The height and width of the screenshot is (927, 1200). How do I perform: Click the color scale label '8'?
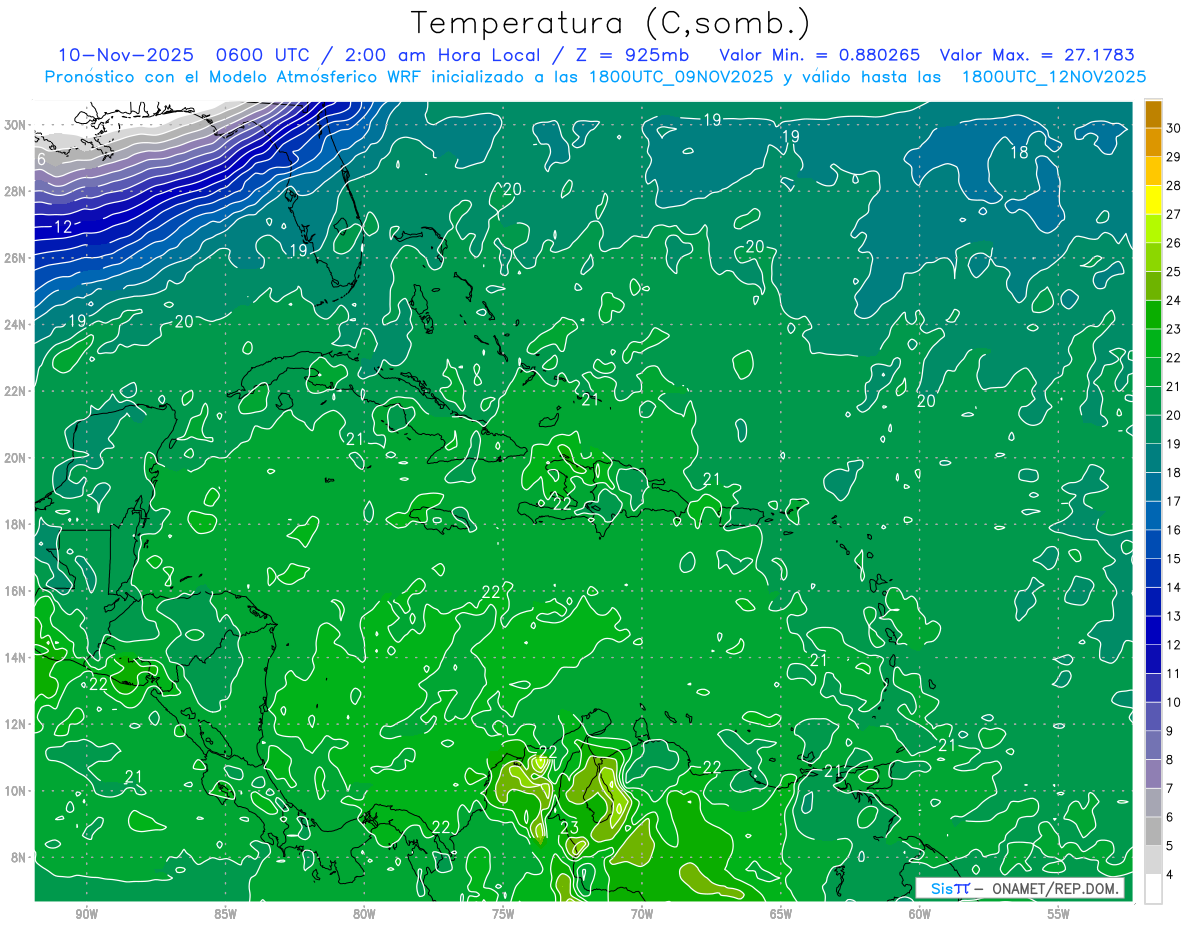click(1170, 760)
